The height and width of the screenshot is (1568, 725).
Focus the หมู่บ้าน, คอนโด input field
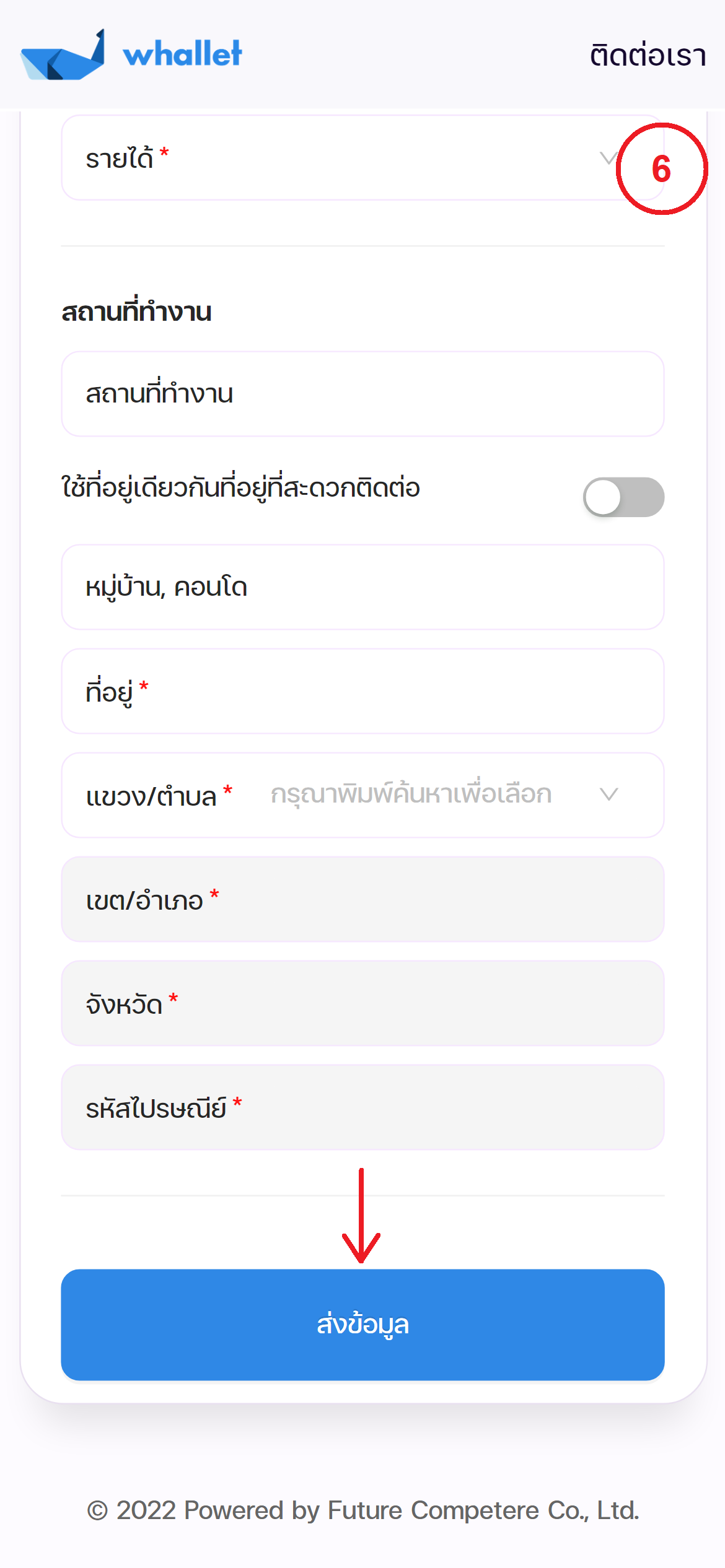(362, 587)
